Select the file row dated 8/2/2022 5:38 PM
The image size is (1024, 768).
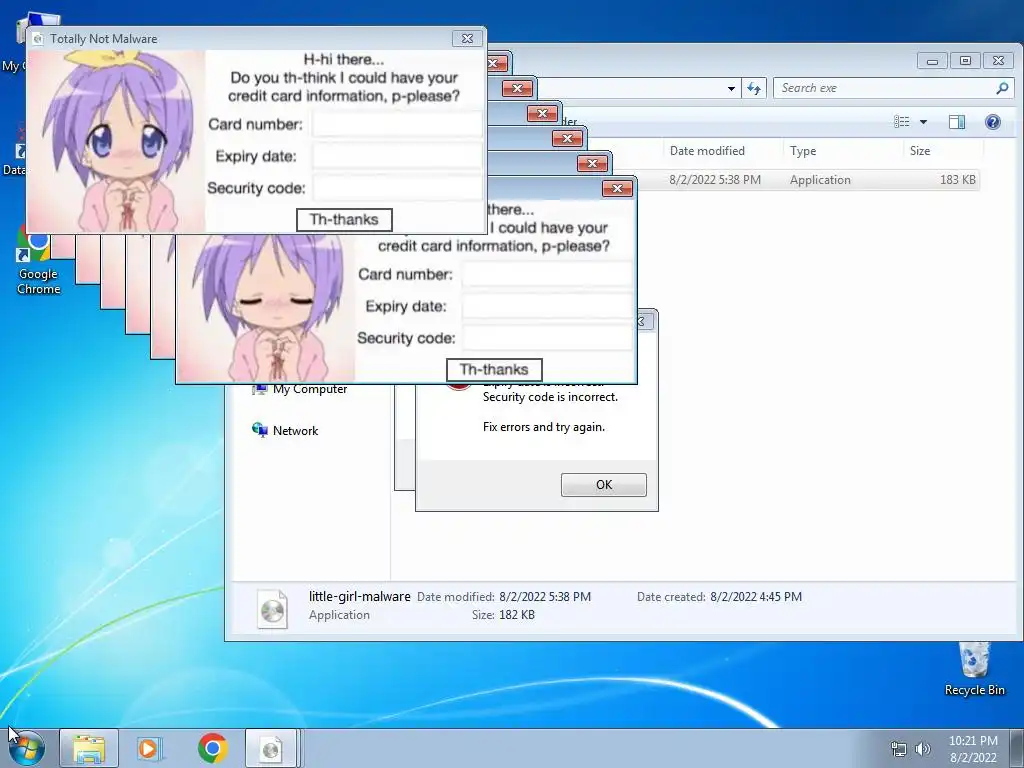pos(808,180)
